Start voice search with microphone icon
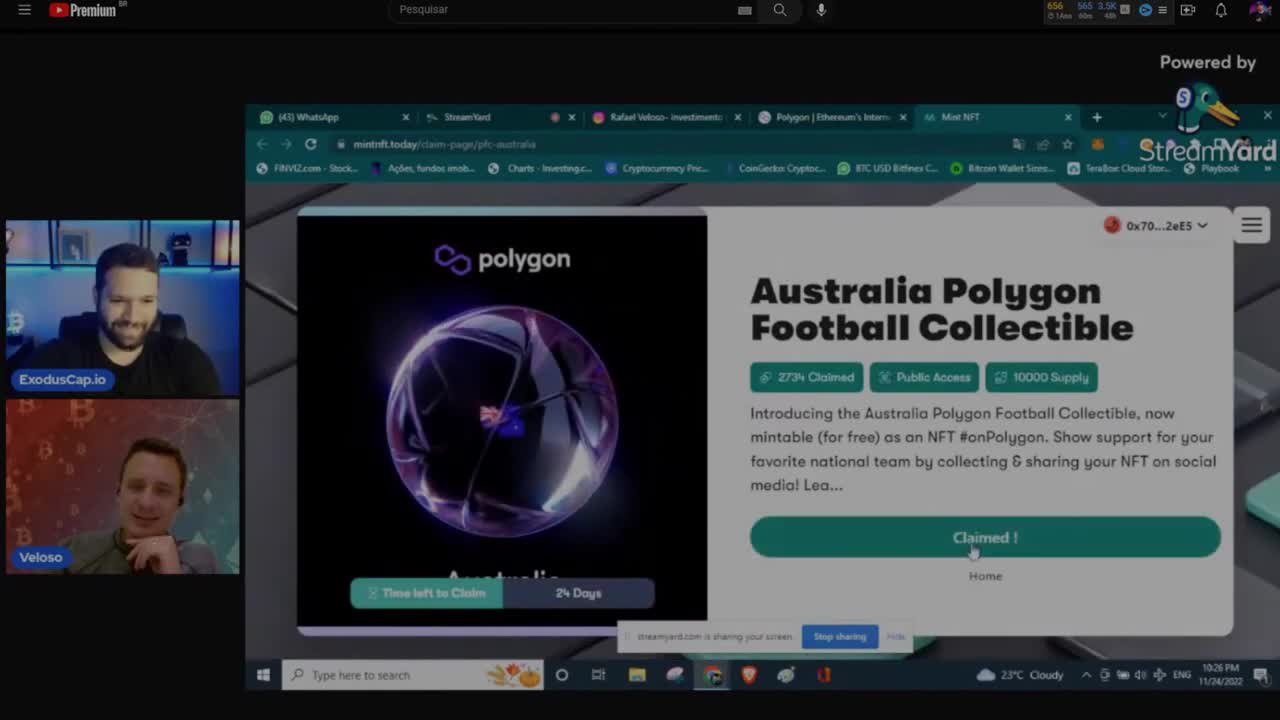Screen dimensions: 1280x720 point(821,10)
